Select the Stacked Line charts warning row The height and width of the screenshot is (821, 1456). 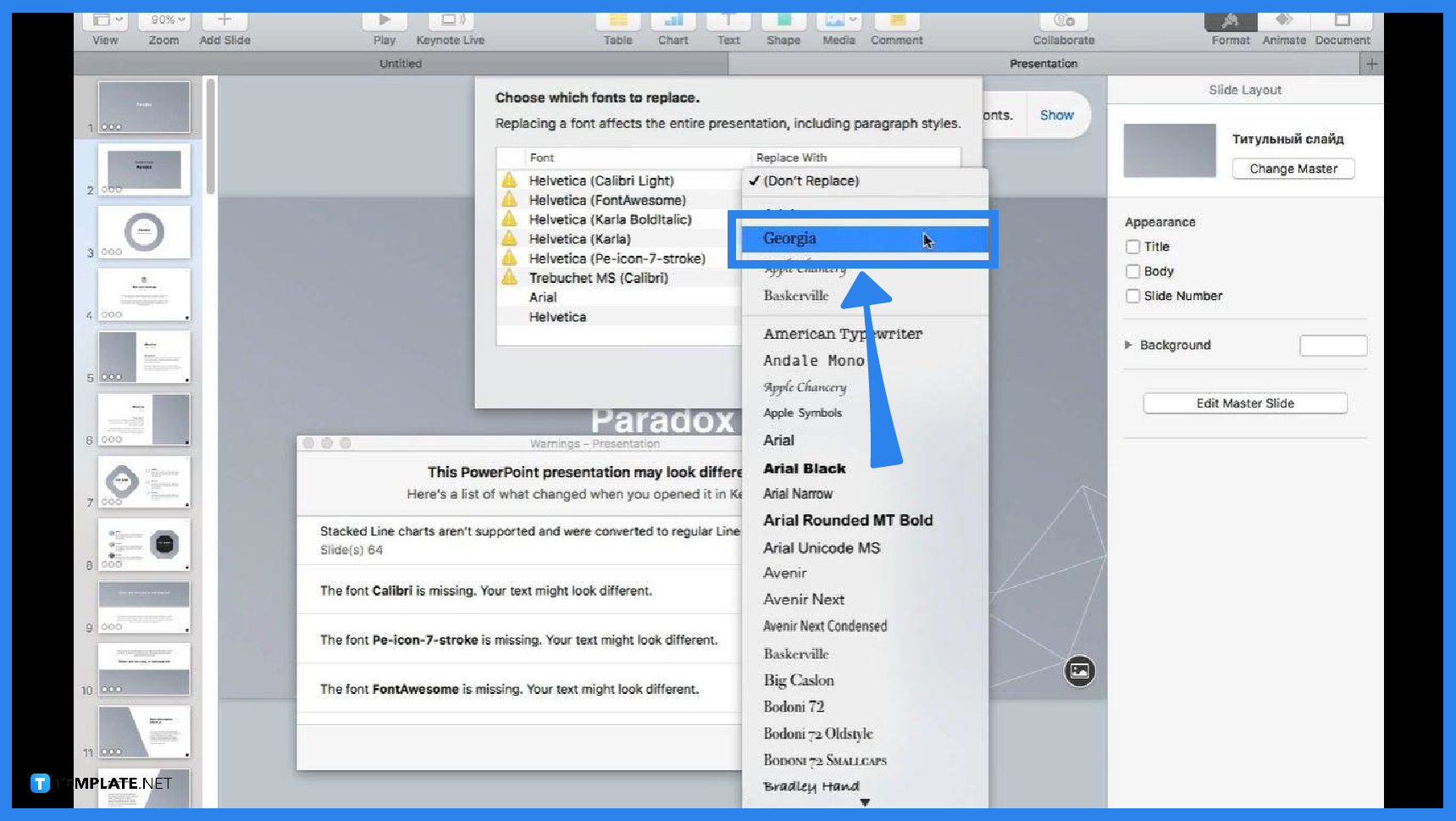pos(519,540)
